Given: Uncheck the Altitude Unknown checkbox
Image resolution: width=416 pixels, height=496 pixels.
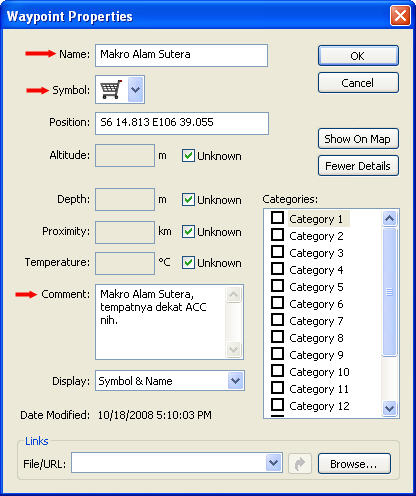Looking at the screenshot, I should [188, 155].
